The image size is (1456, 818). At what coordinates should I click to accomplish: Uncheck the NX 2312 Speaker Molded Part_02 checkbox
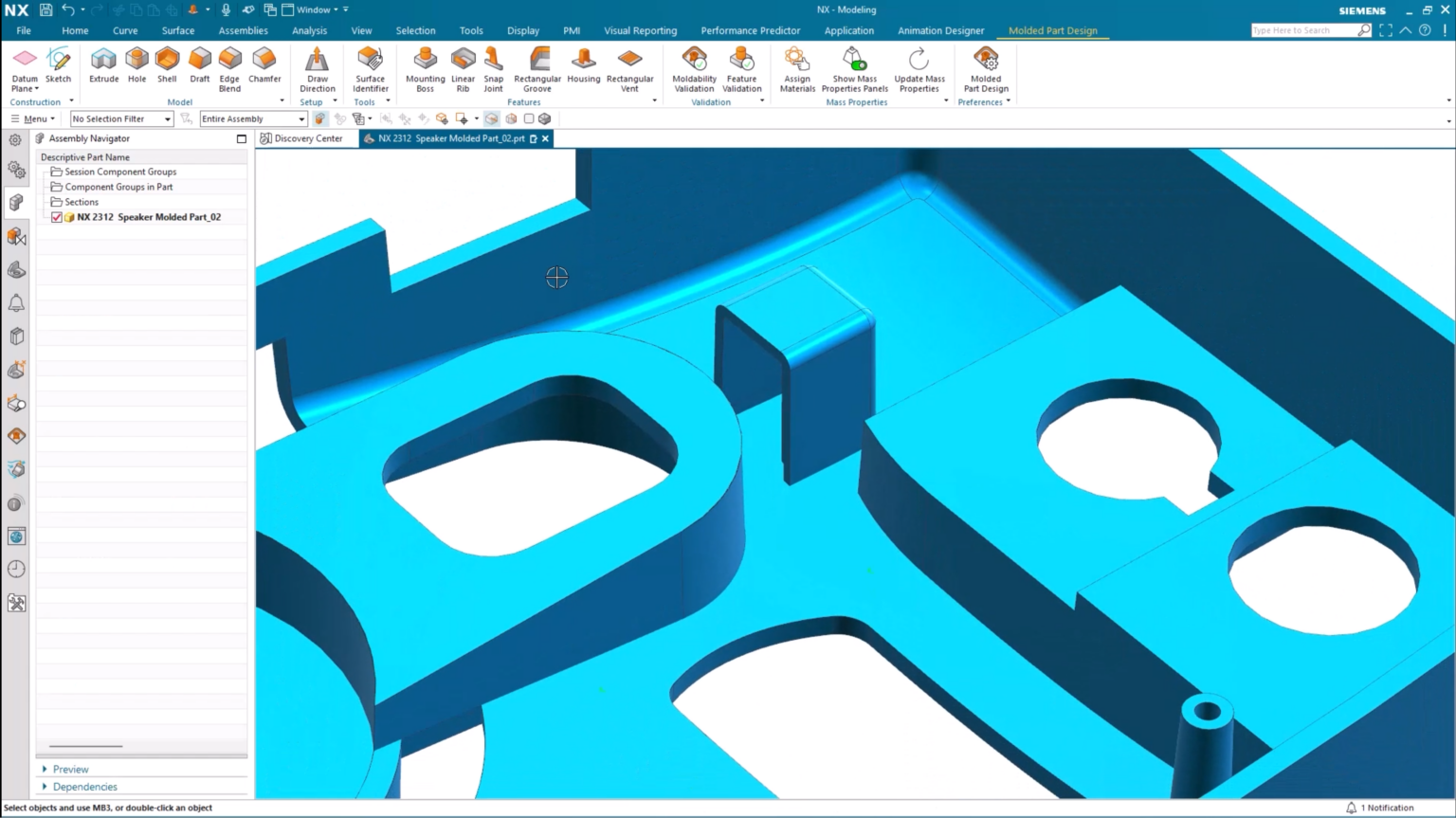(x=56, y=217)
